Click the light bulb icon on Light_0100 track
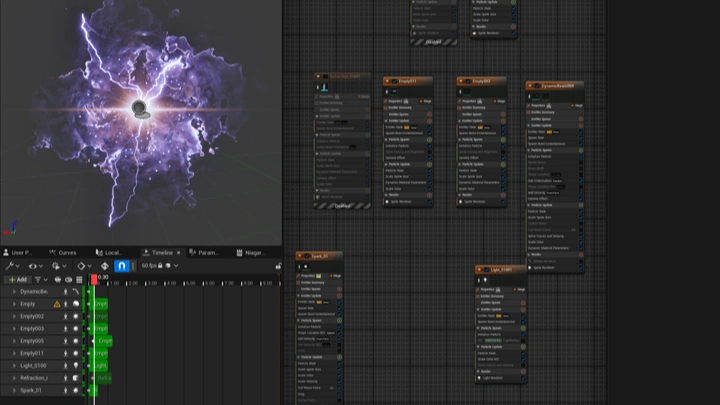720x405 pixels. pyautogui.click(x=76, y=366)
